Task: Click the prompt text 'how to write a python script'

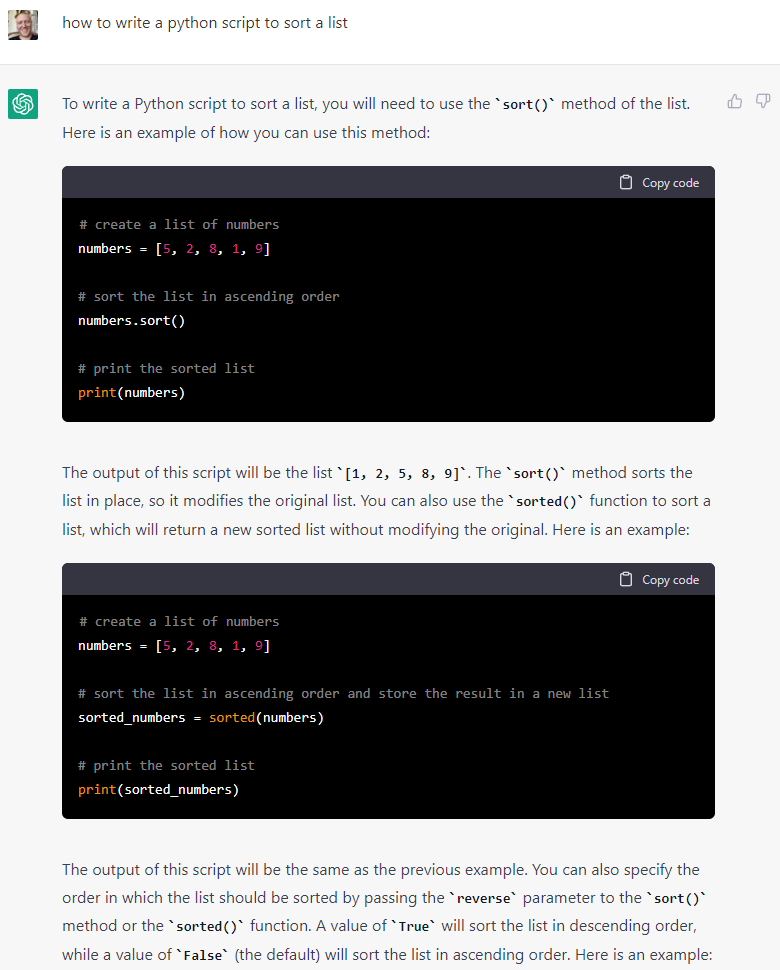Action: 161,23
